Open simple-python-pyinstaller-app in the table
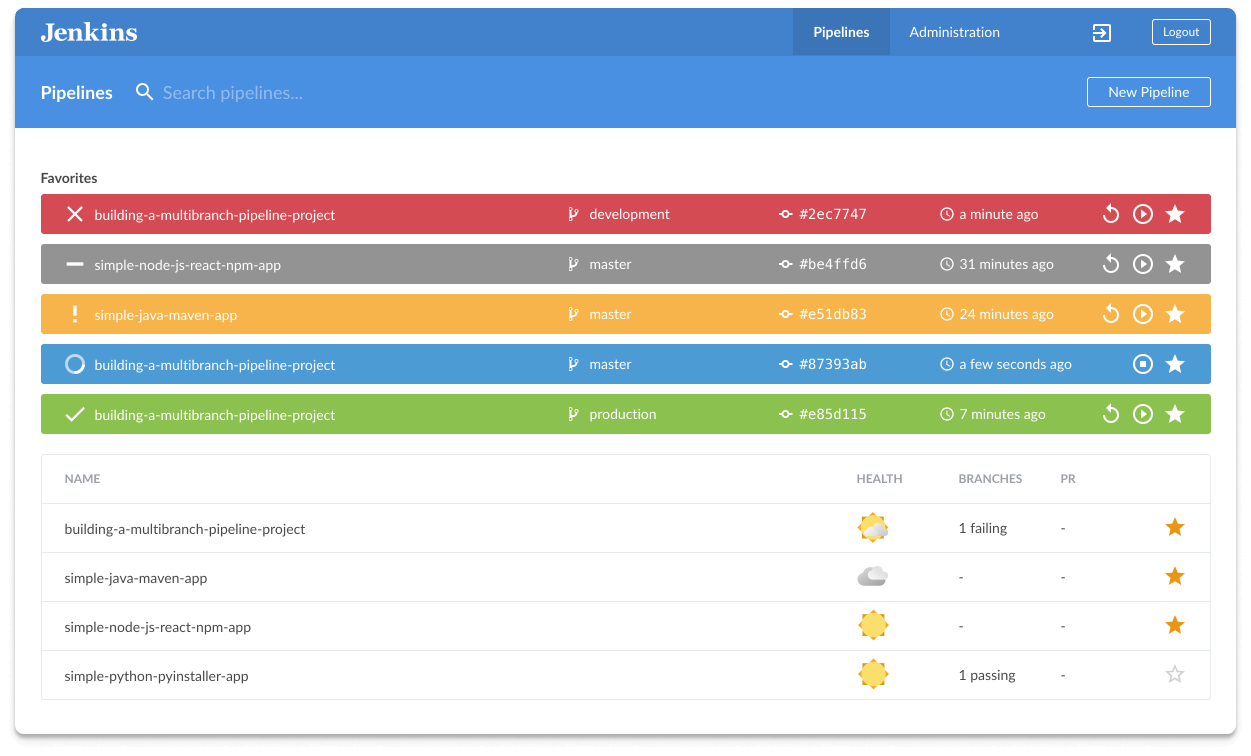The height and width of the screenshot is (756, 1251). [x=156, y=676]
